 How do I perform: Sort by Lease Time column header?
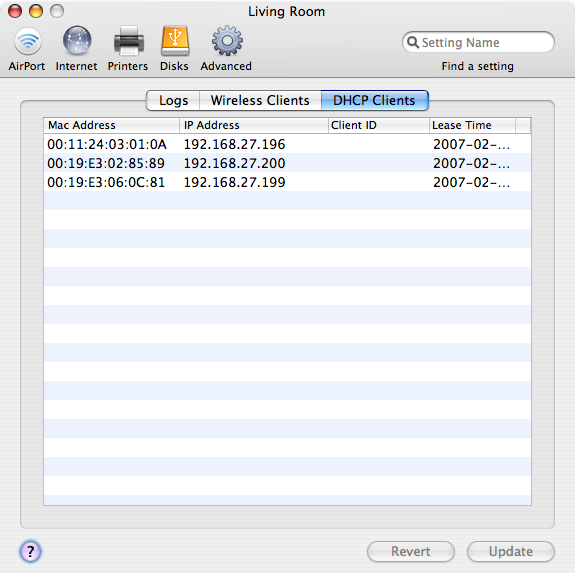click(x=472, y=125)
